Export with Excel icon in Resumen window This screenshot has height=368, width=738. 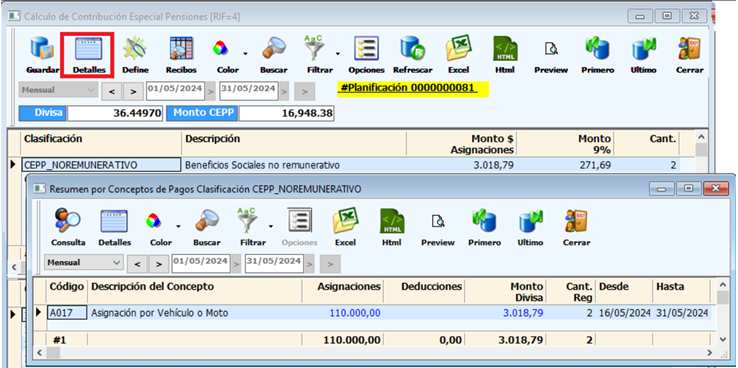tap(345, 221)
